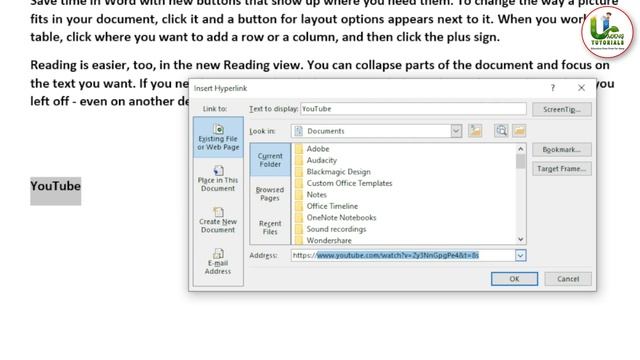Click inside the Address URL field
This screenshot has height=360, width=640.
click(x=403, y=256)
